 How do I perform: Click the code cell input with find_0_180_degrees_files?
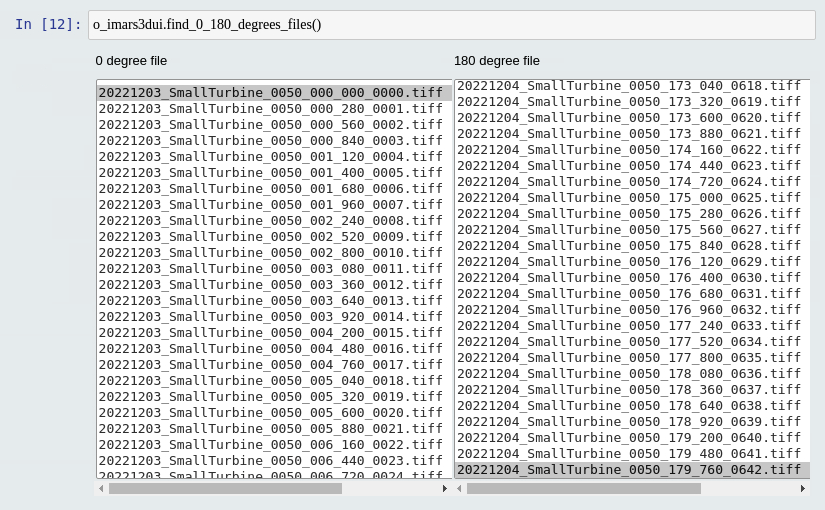[x=451, y=24]
